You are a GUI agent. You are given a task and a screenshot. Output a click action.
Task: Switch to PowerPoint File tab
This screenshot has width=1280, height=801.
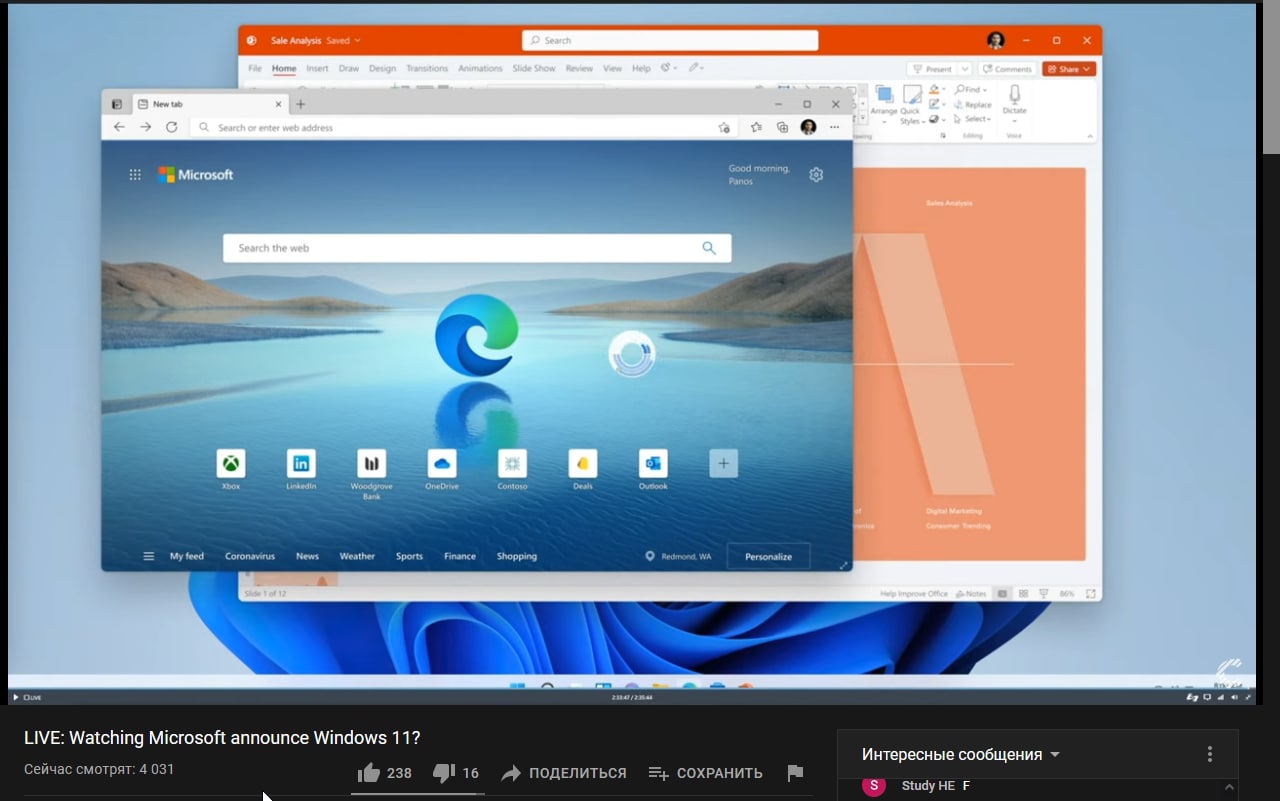255,69
